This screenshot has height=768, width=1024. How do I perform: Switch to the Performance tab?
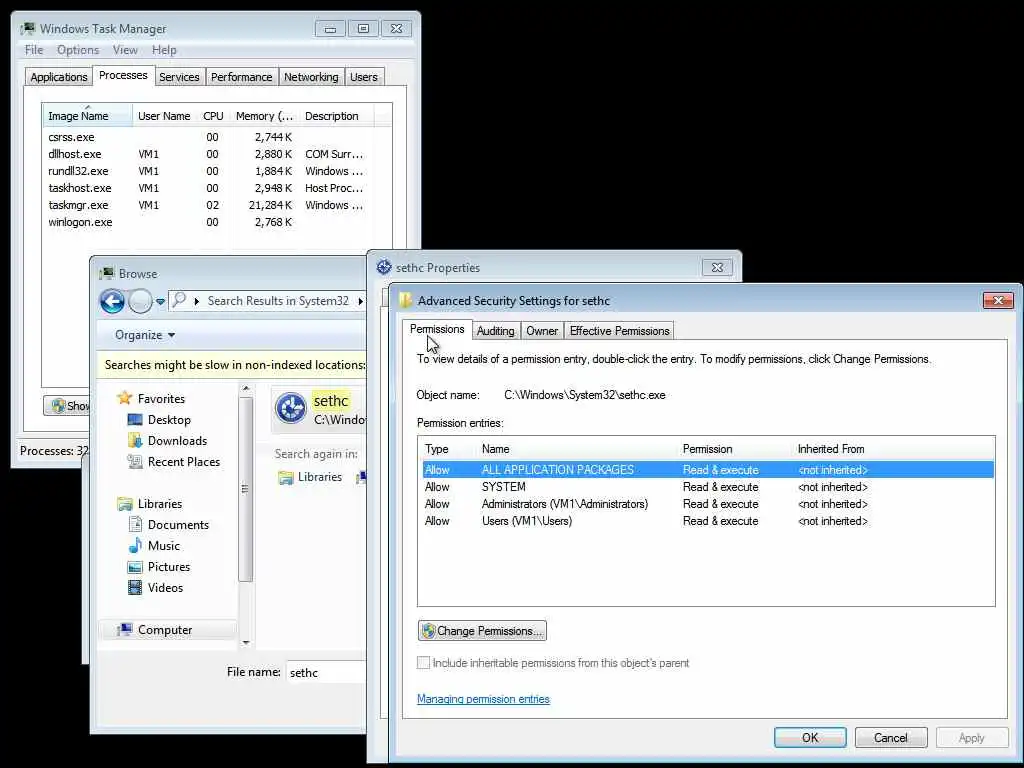point(242,77)
